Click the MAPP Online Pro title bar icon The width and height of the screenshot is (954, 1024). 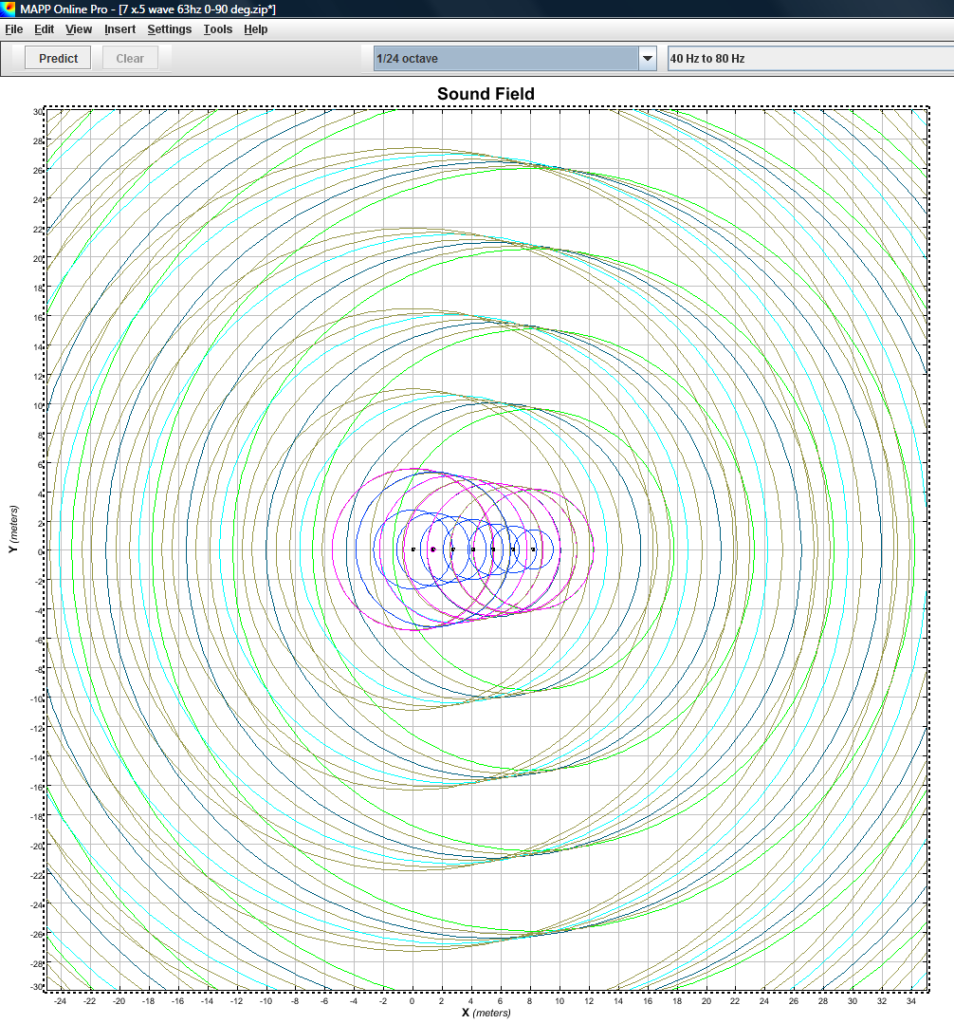10,9
